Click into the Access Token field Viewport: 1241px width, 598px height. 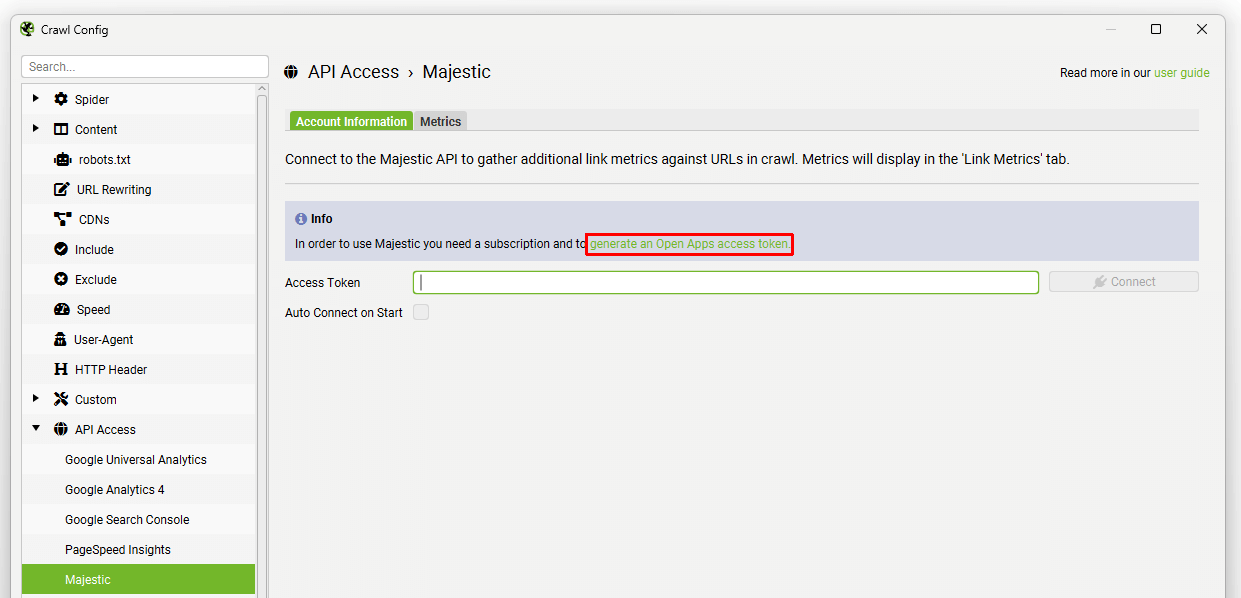(725, 282)
